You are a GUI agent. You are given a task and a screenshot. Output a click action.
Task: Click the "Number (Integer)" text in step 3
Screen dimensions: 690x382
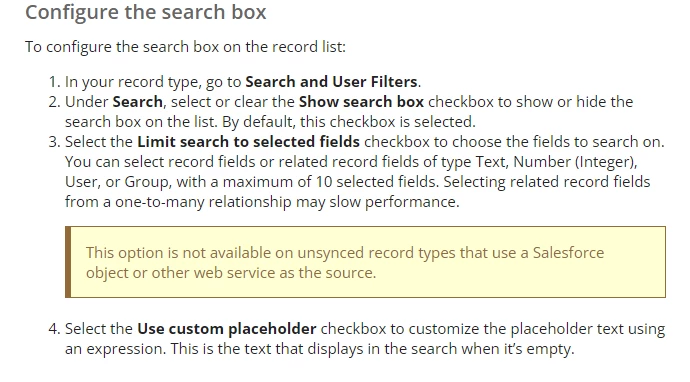point(575,162)
